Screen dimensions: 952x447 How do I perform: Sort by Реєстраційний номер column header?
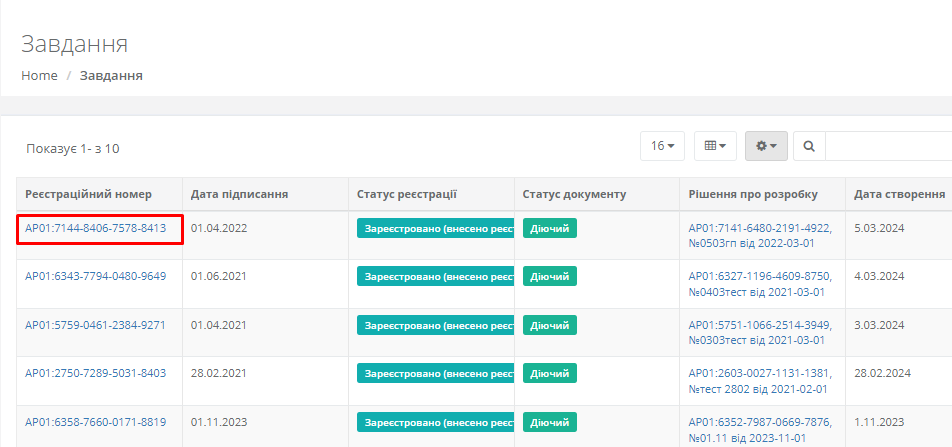pos(90,194)
